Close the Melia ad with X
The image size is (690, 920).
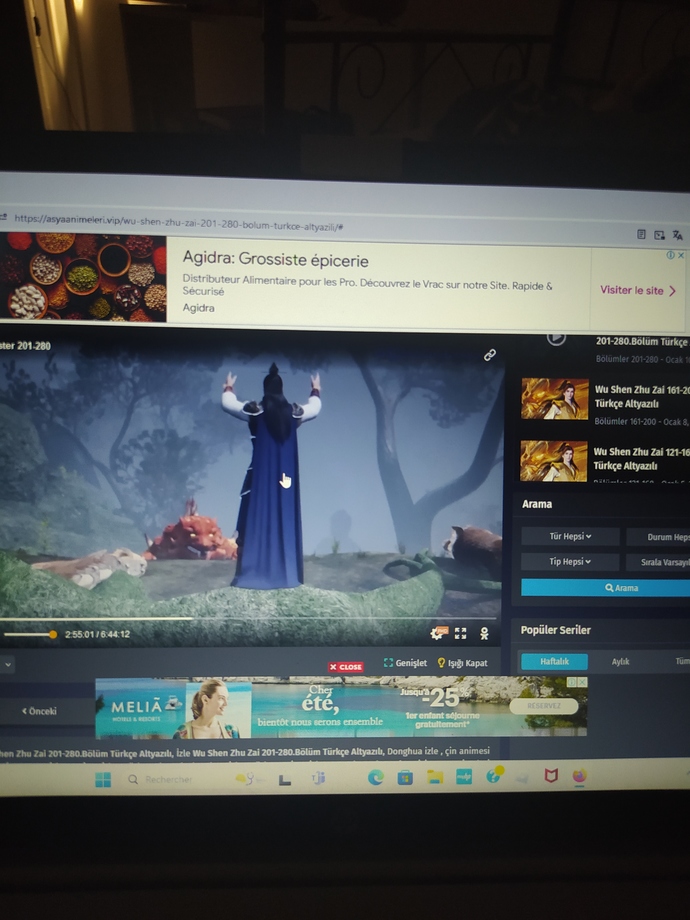click(582, 682)
